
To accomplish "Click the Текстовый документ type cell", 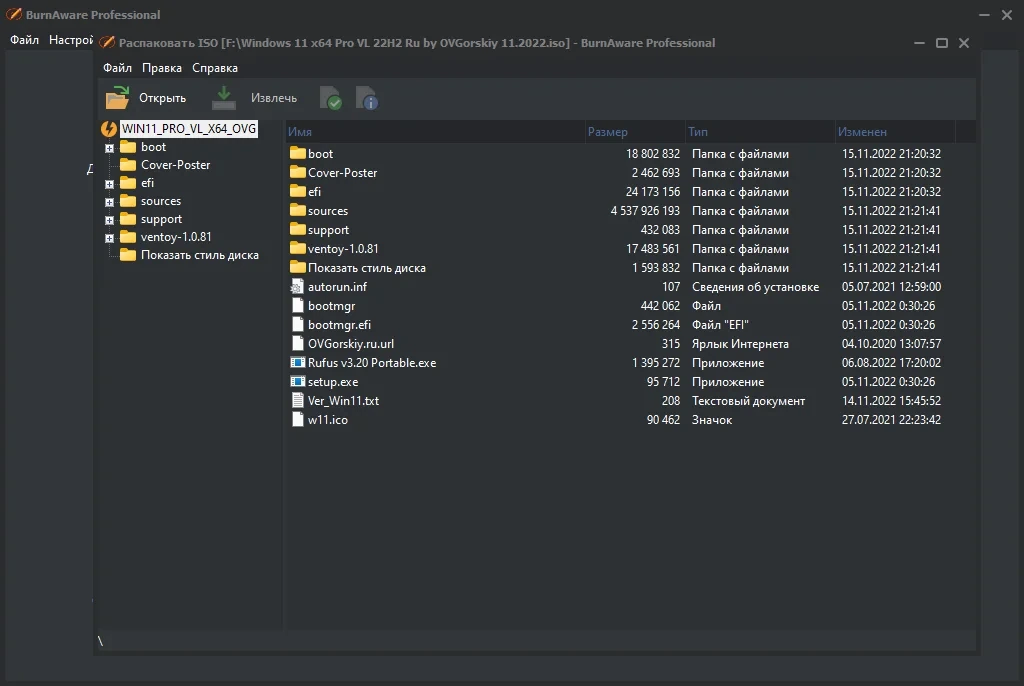I will tap(748, 400).
